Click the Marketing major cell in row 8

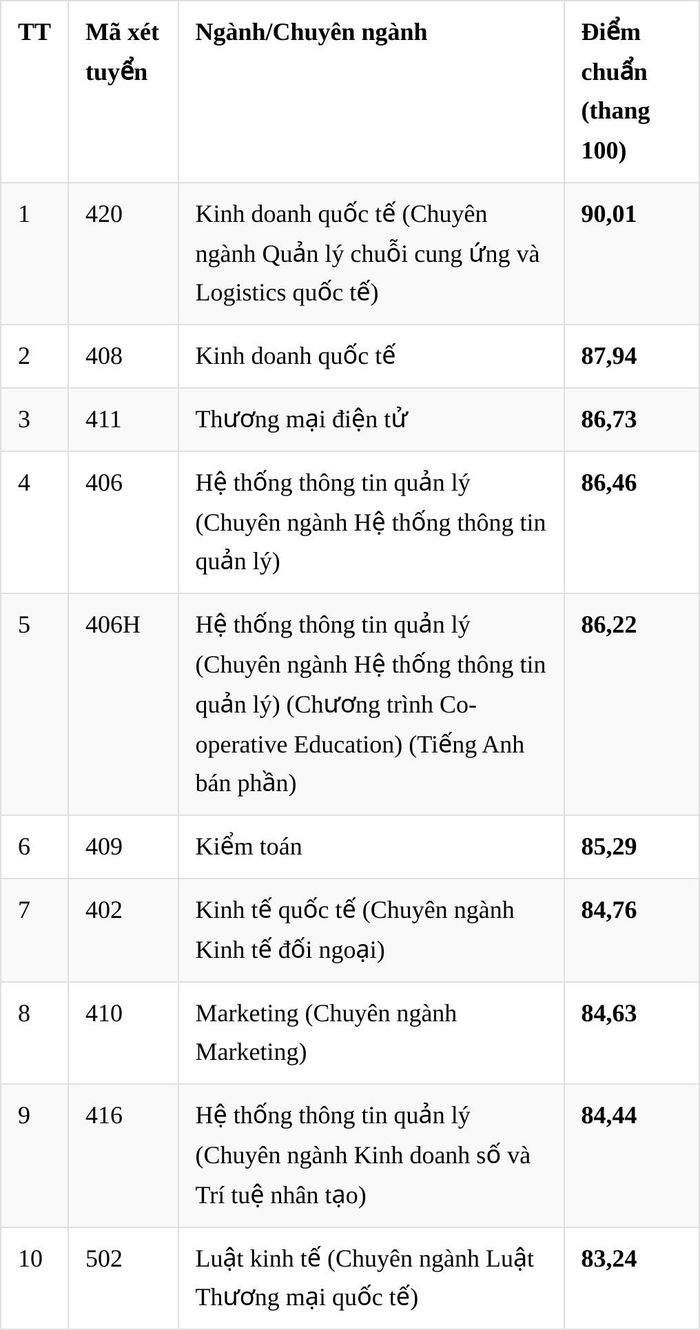pos(371,1033)
